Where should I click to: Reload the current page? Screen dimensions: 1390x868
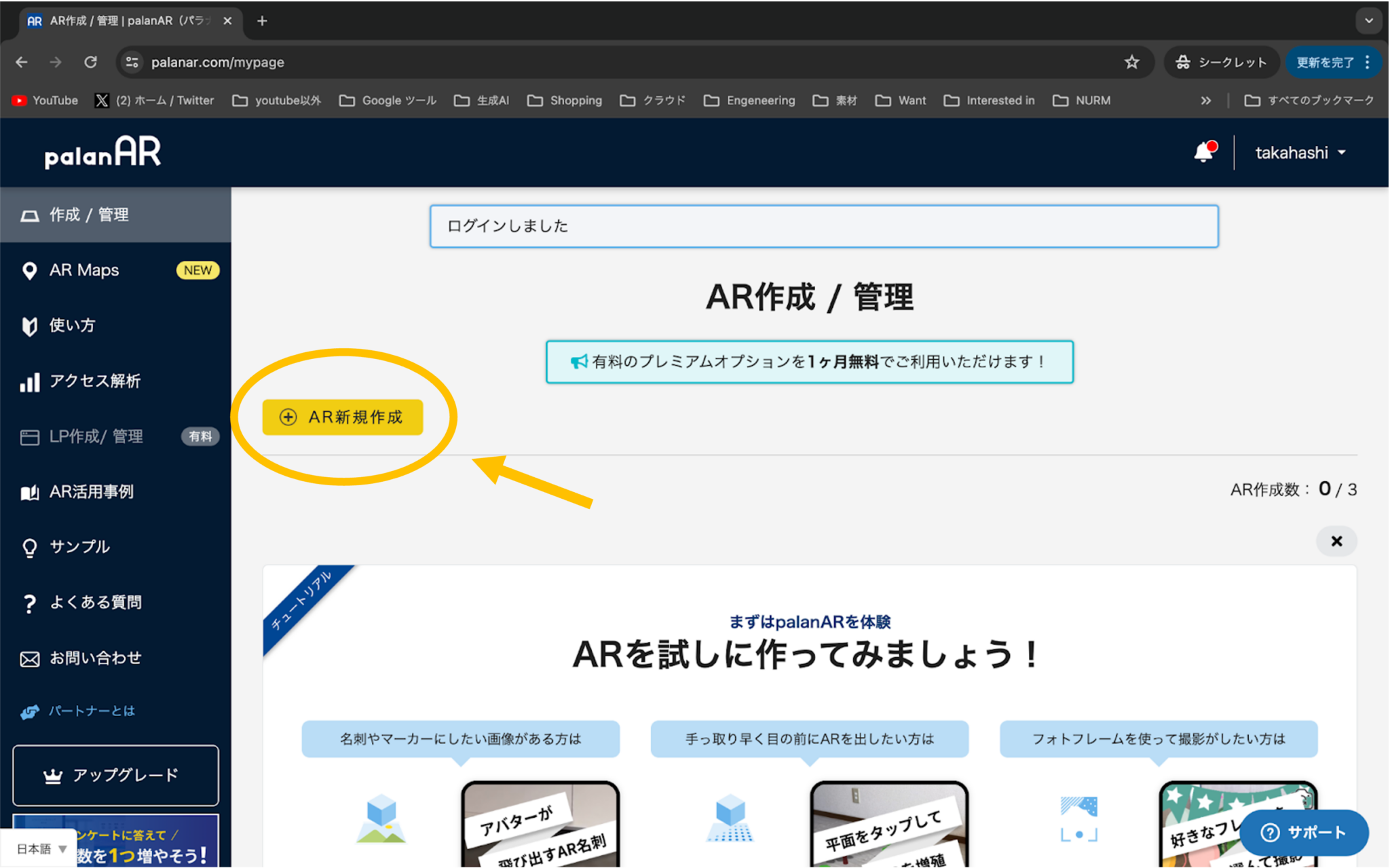(x=91, y=62)
